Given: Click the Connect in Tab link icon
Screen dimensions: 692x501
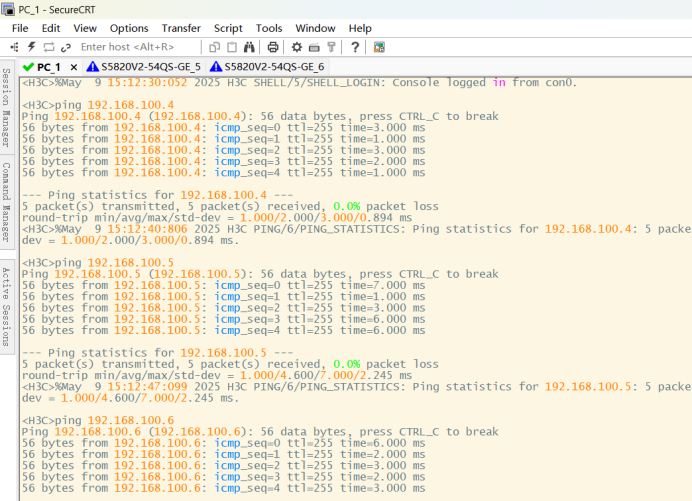Looking at the screenshot, I should tap(66, 47).
